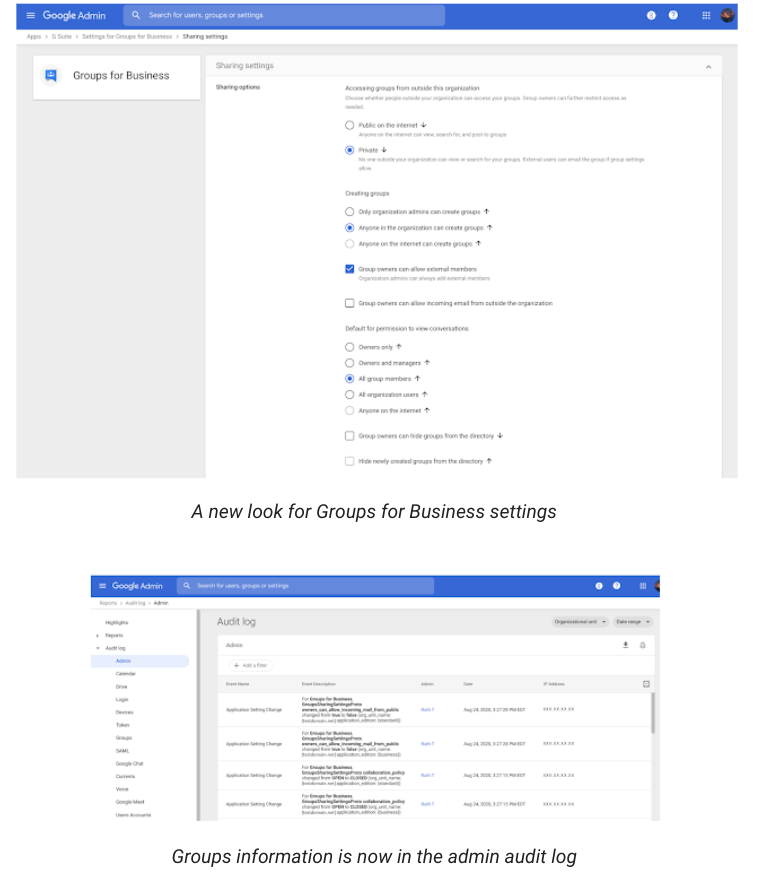Click account avatar on Sharing settings page
The height and width of the screenshot is (881, 780).
[727, 15]
